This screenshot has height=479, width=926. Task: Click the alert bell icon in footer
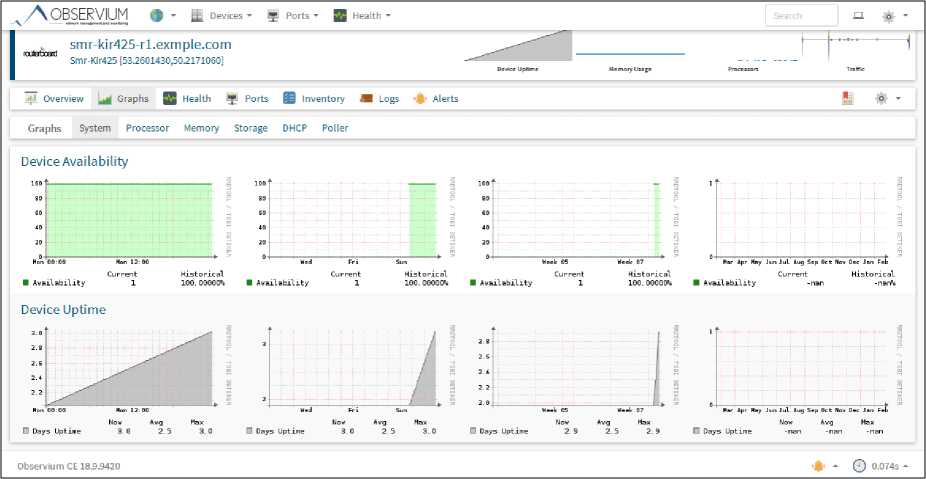pos(819,466)
